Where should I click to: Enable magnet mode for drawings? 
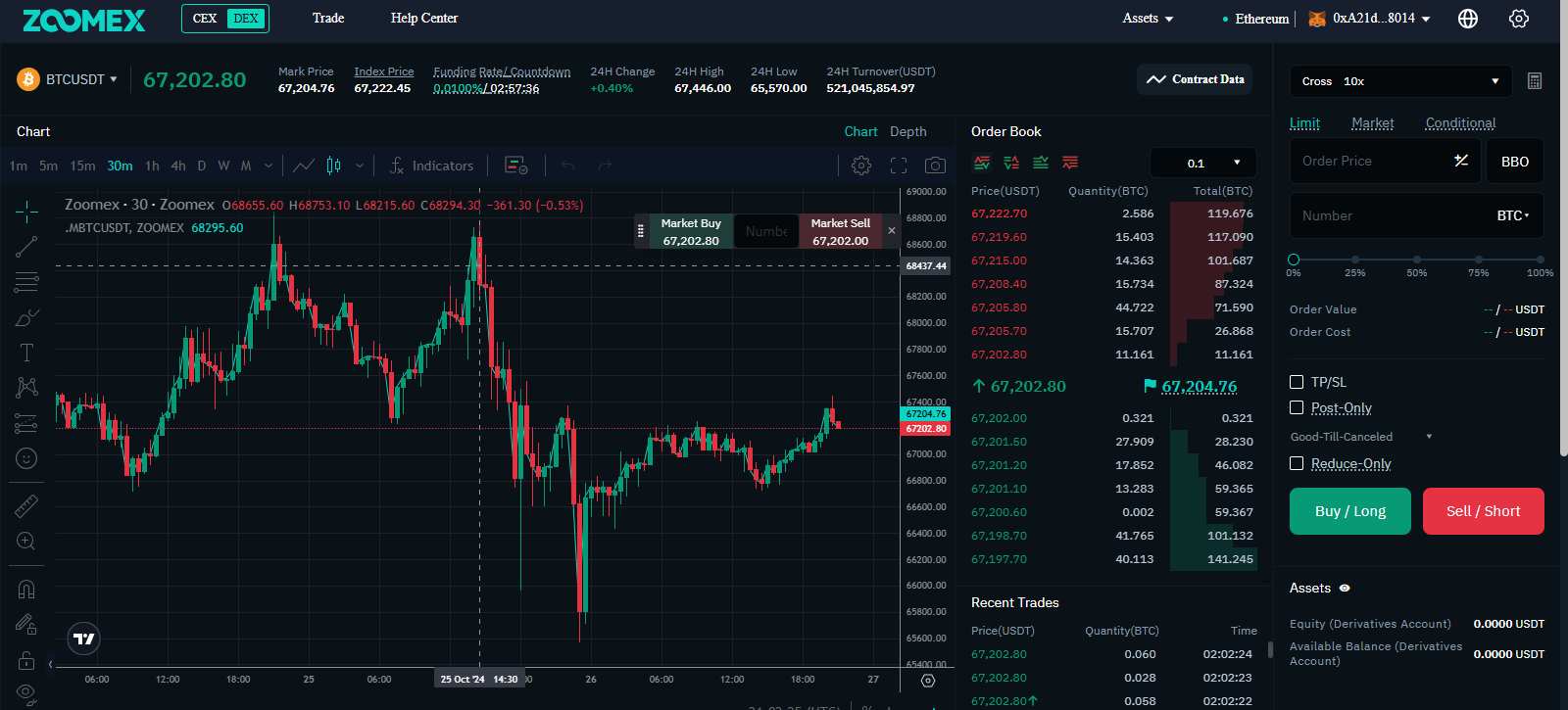click(26, 589)
